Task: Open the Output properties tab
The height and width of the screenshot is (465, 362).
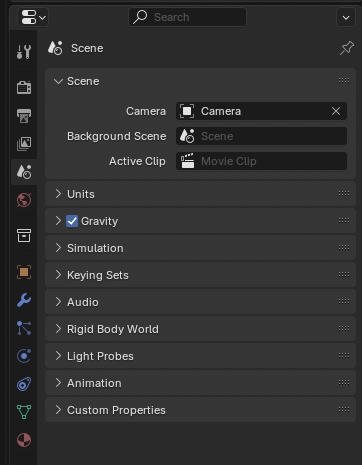Action: click(24, 116)
